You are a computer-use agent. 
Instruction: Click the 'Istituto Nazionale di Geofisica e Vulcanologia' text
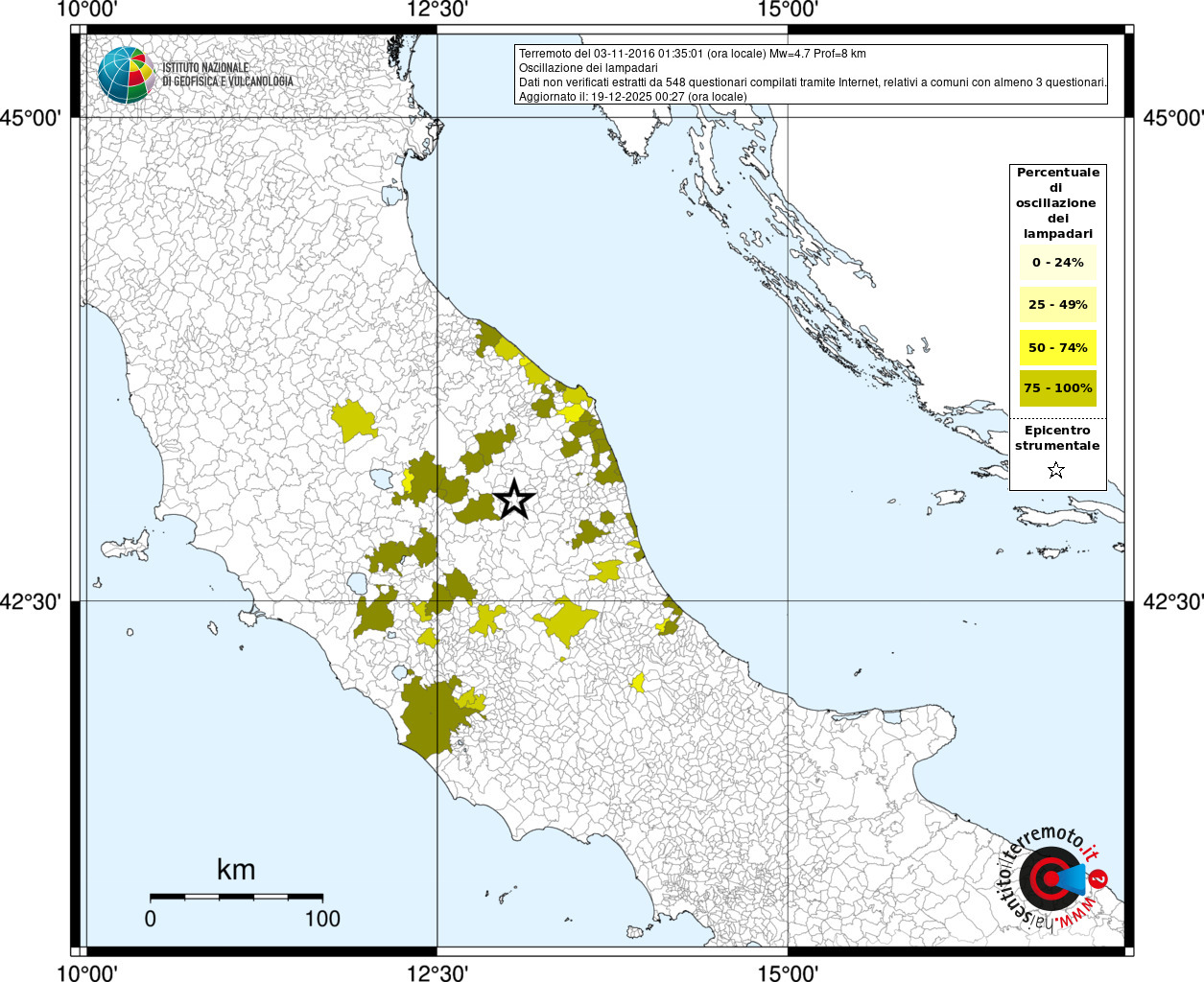click(227, 75)
